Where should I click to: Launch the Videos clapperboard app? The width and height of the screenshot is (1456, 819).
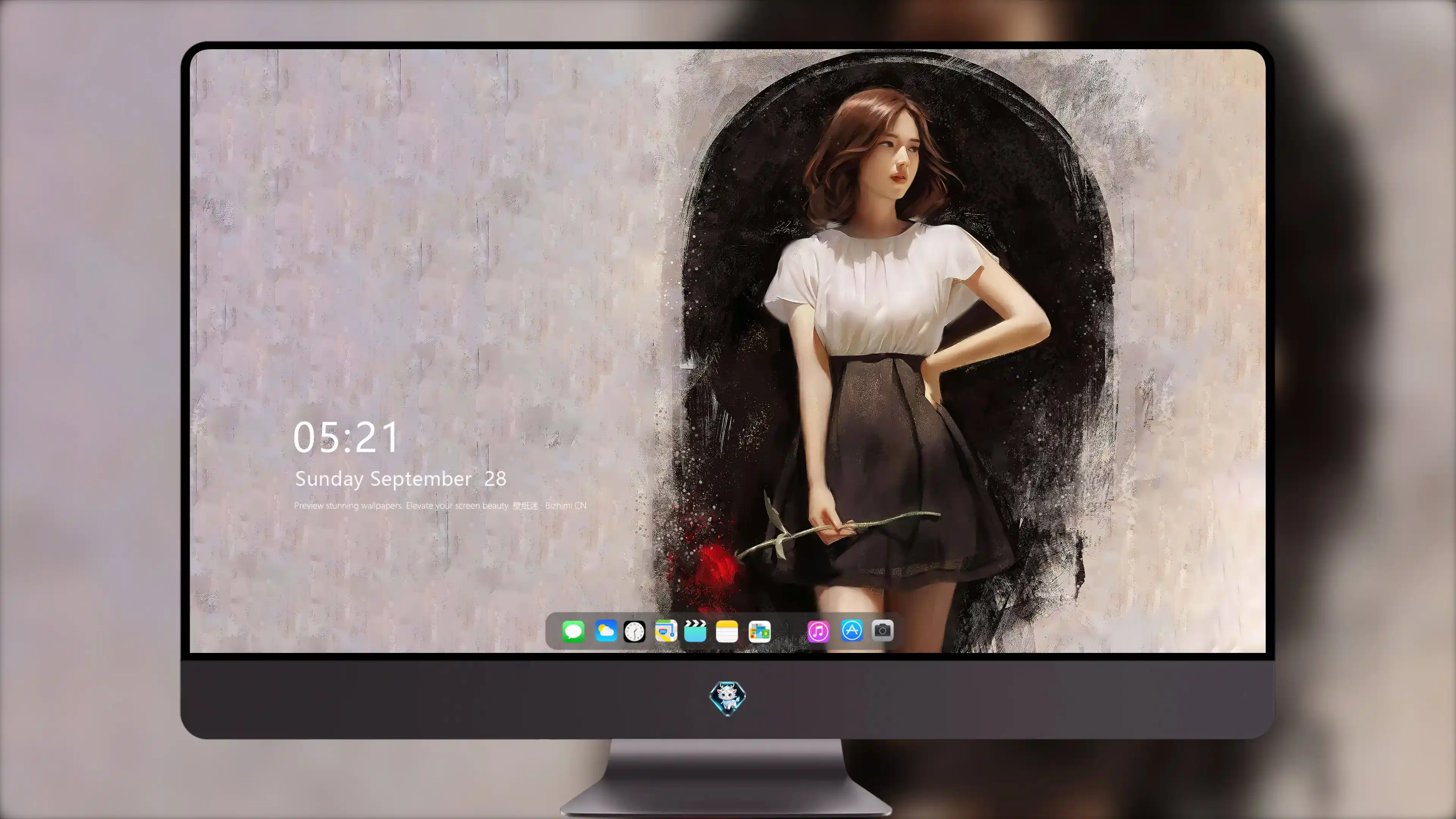click(x=695, y=631)
